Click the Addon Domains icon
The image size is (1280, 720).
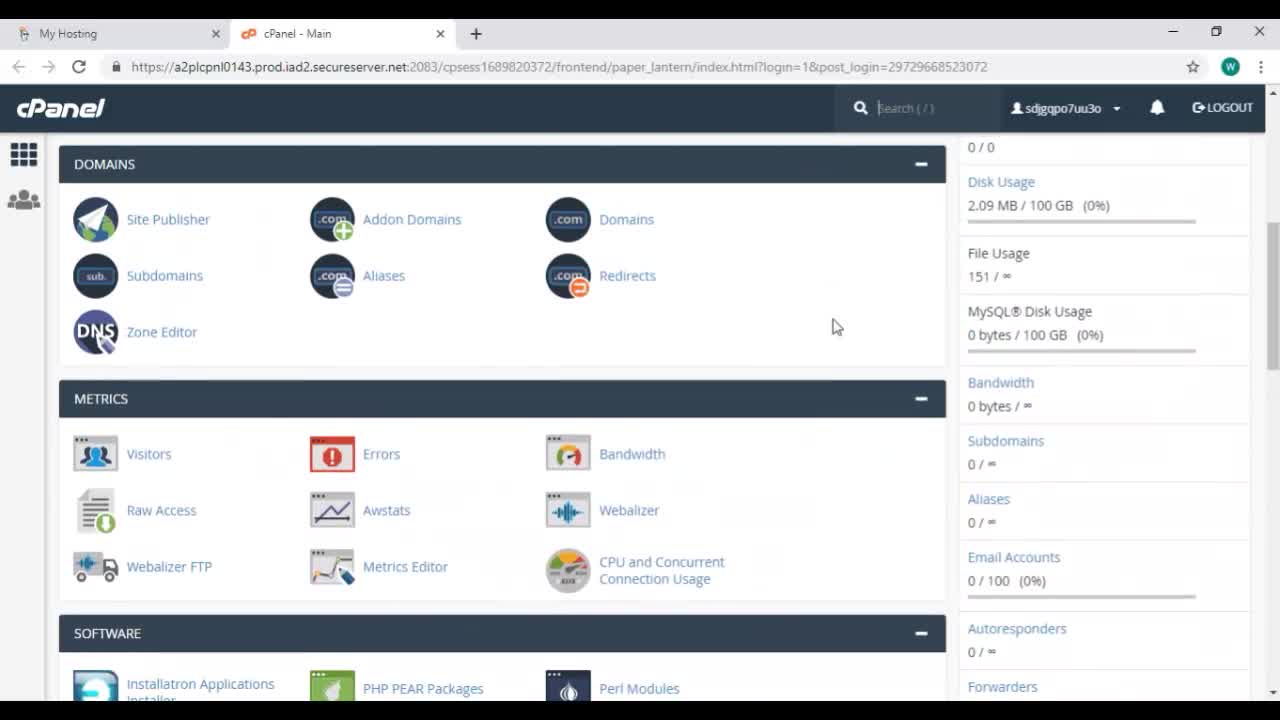pyautogui.click(x=332, y=220)
